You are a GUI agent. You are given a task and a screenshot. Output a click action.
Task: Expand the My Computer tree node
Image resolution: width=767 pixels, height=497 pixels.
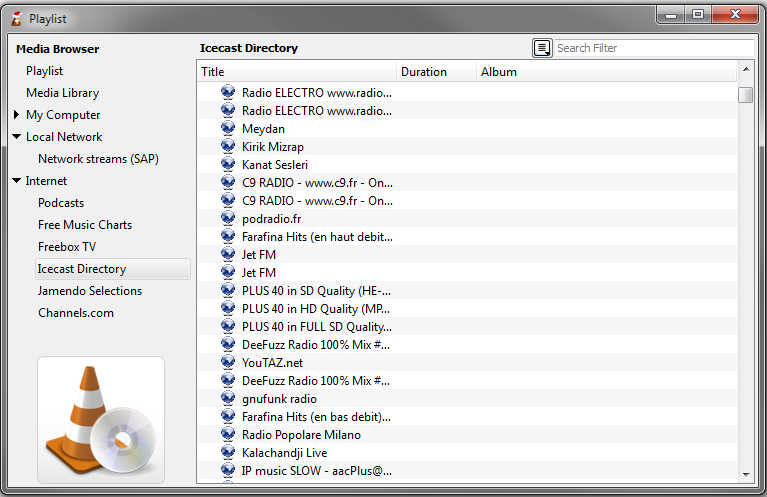coord(17,115)
